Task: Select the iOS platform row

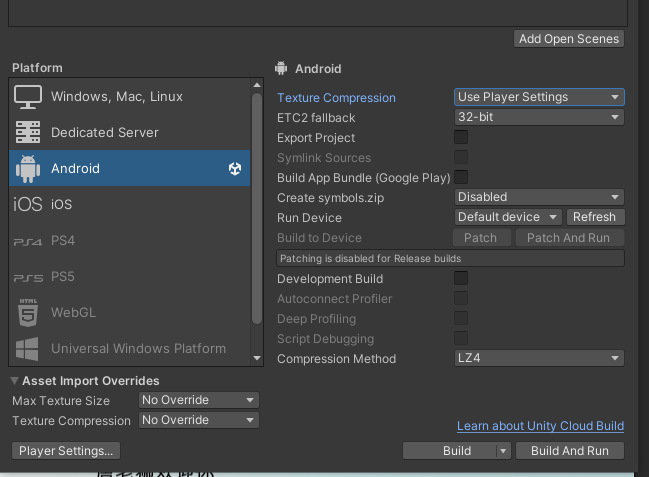Action: coord(130,204)
